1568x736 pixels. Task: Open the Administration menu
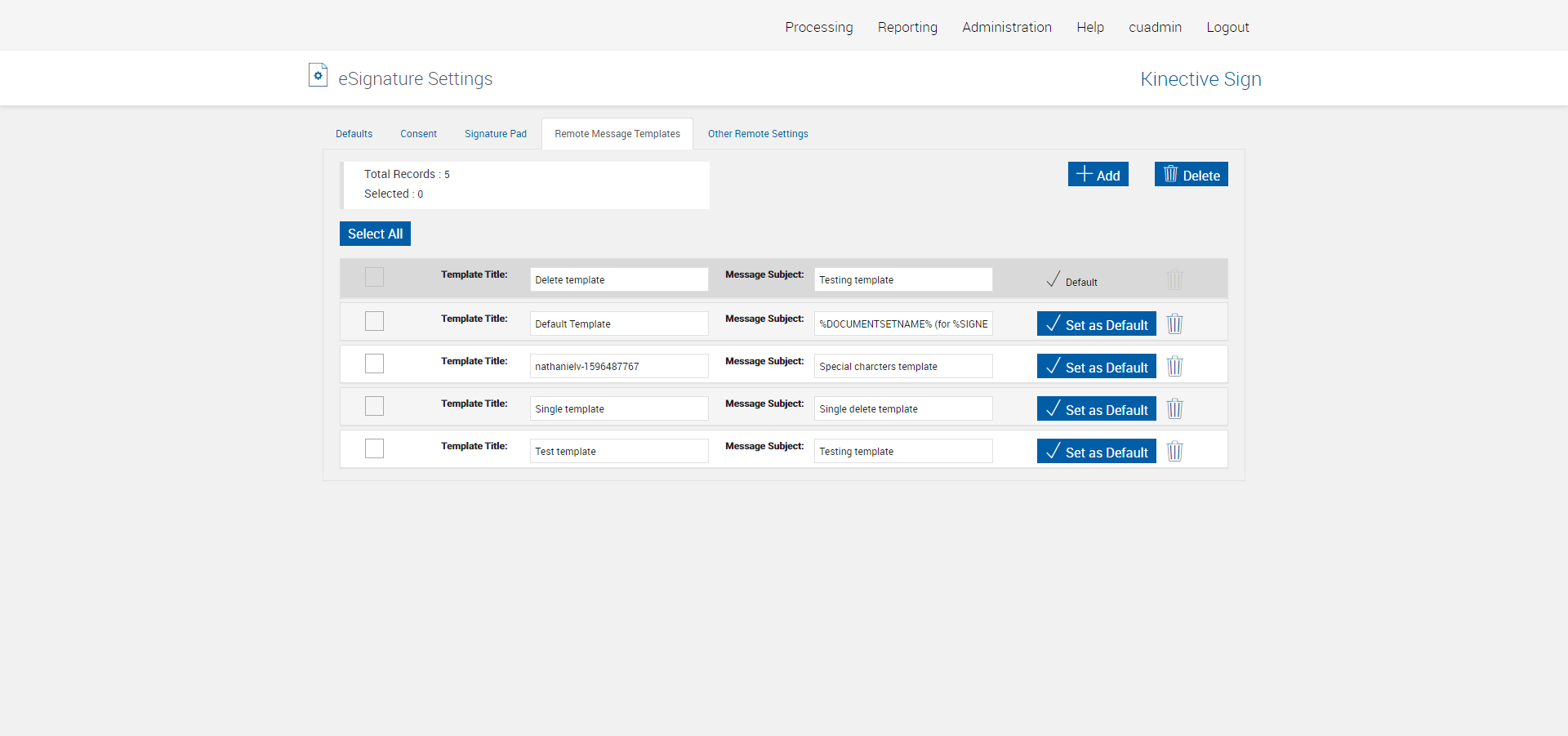coord(1006,27)
